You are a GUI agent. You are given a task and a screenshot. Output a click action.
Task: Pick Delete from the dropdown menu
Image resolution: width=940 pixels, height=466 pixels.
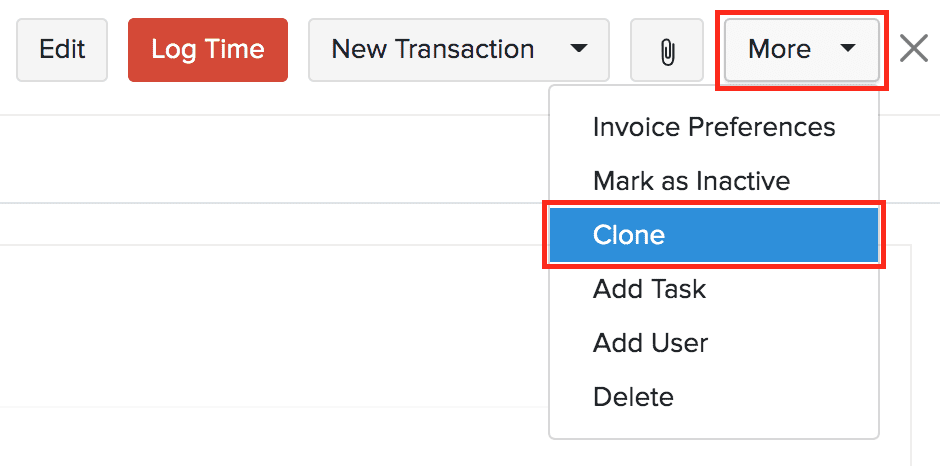[x=633, y=397]
